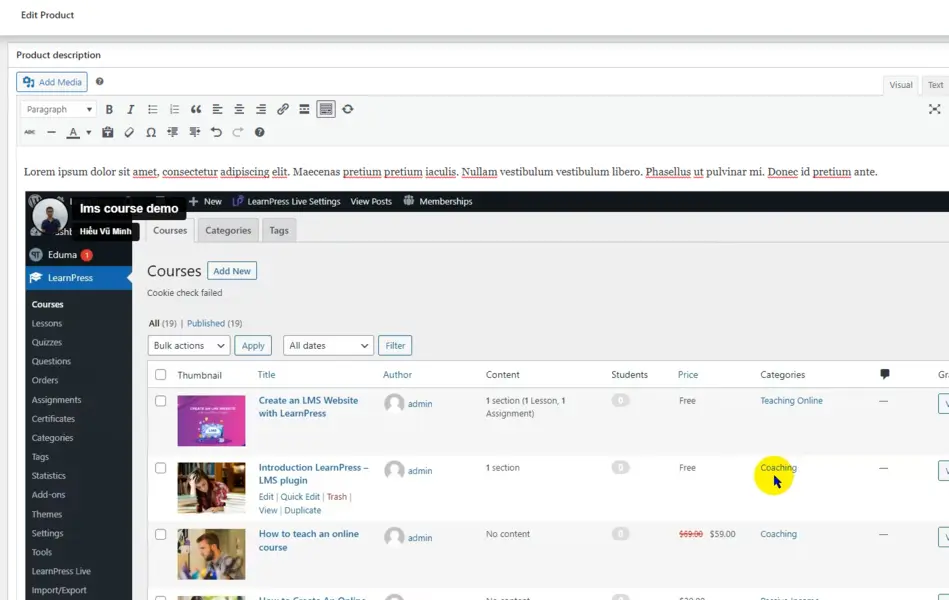Click the insert/edit link icon
The width and height of the screenshot is (949, 600).
283,109
